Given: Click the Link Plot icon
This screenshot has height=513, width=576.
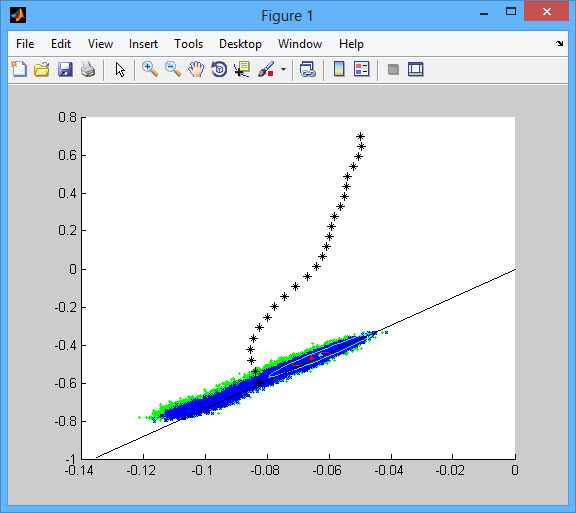Looking at the screenshot, I should point(307,69).
